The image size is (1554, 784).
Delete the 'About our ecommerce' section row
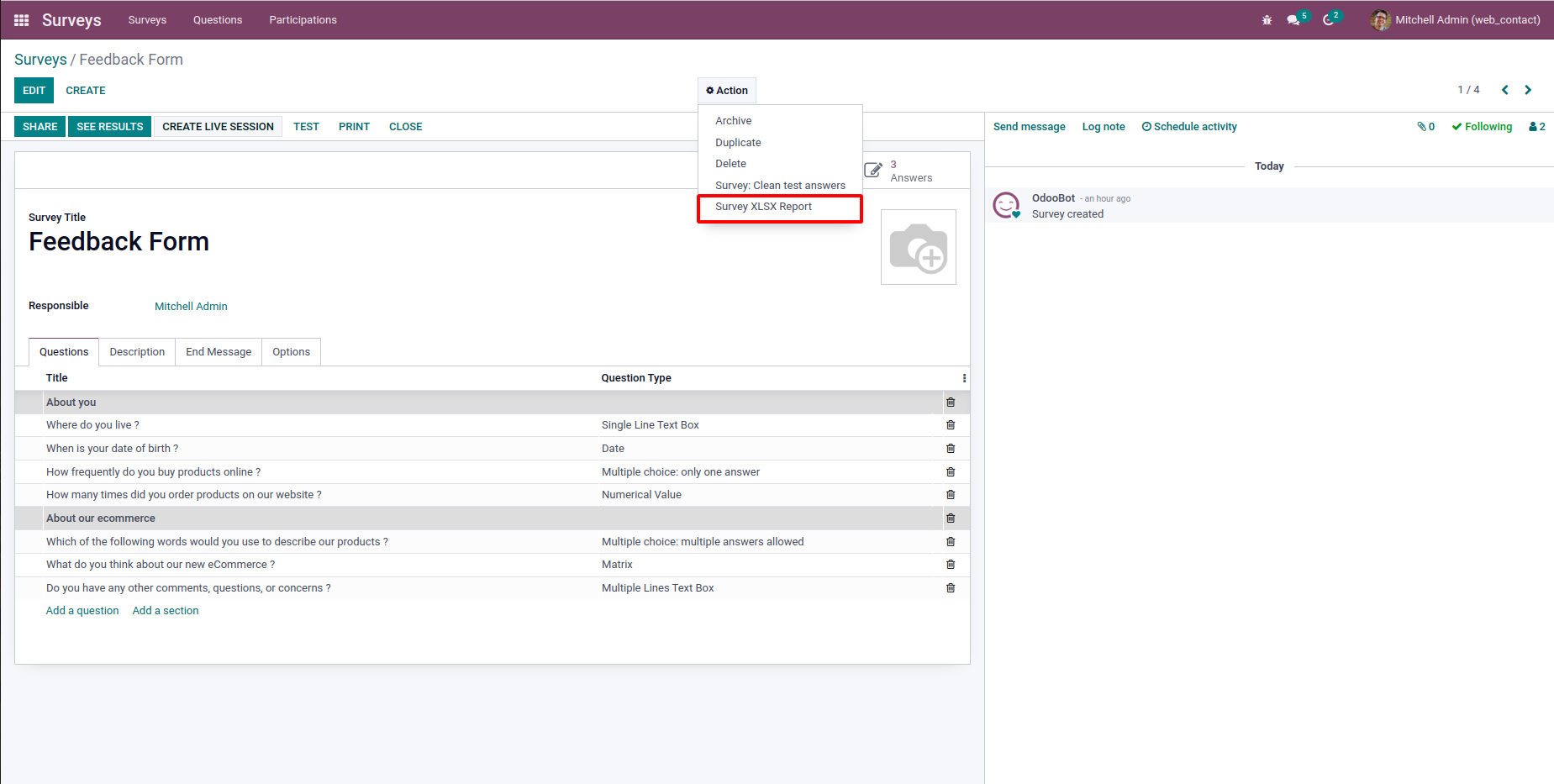pos(951,518)
